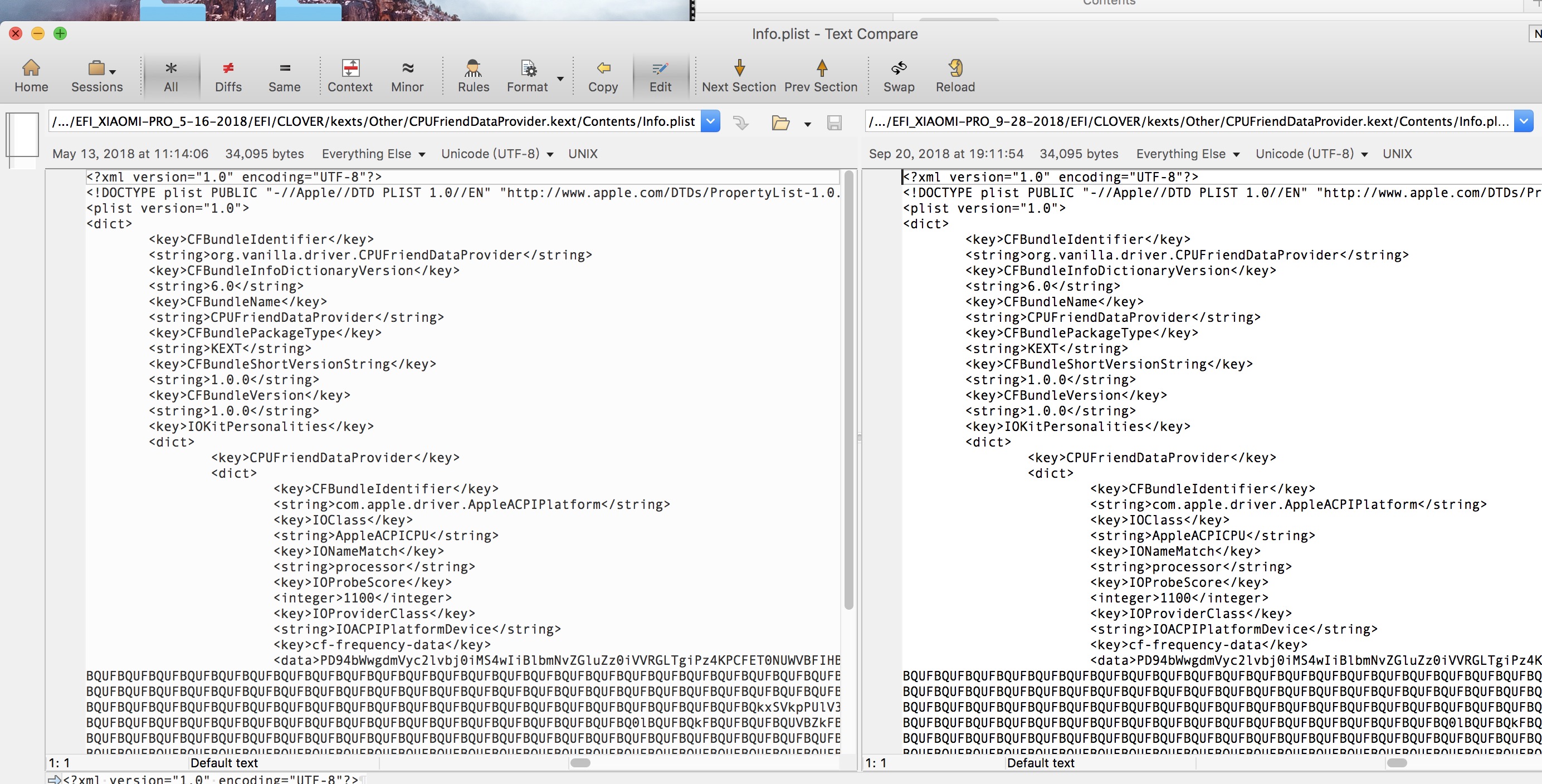Toggle the All display filter
This screenshot has width=1542, height=784.
[x=171, y=76]
